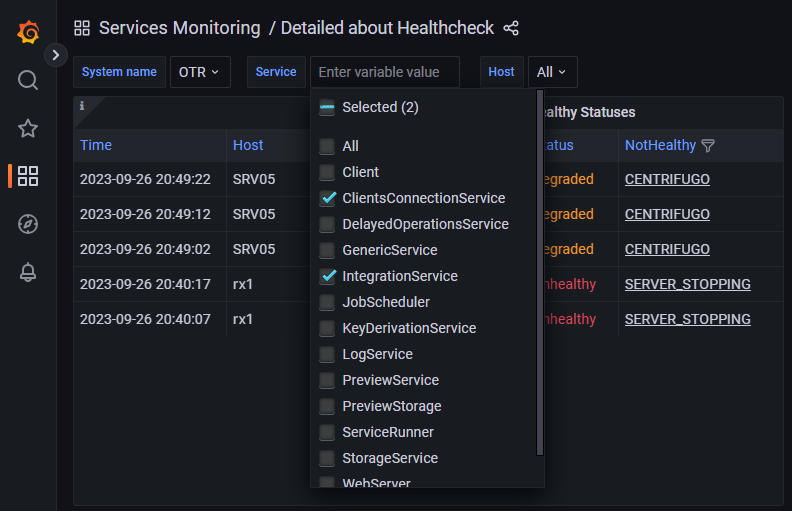Open the Alerting bell icon
Viewport: 792px width, 511px height.
28,272
